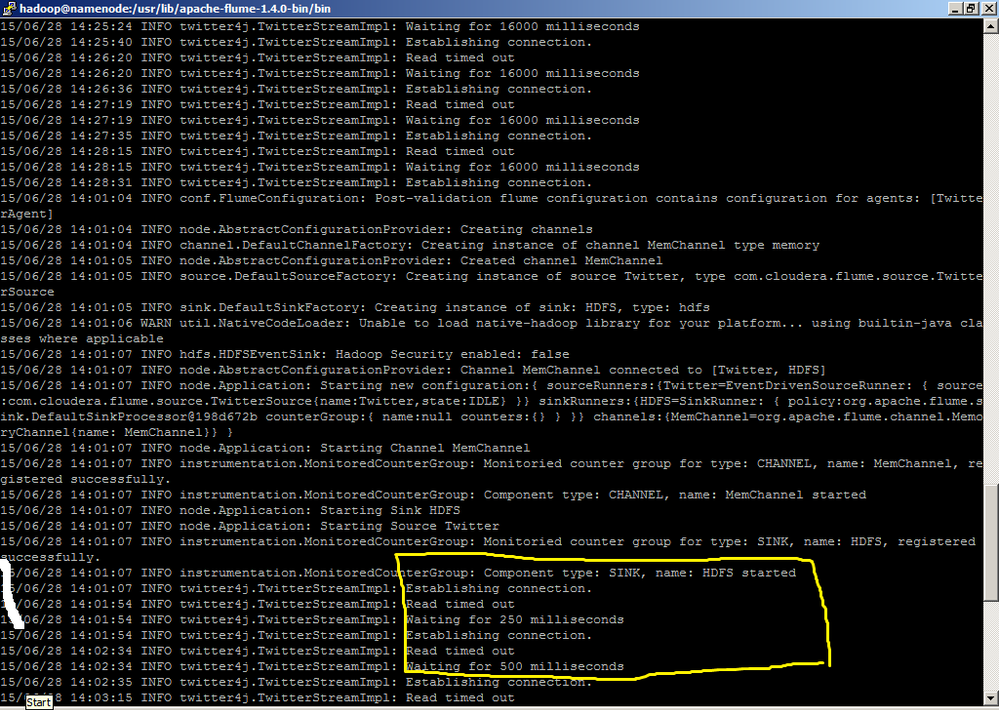Viewport: 999px width, 710px height.
Task: Click the scrollbar down arrow
Action: coord(991,698)
